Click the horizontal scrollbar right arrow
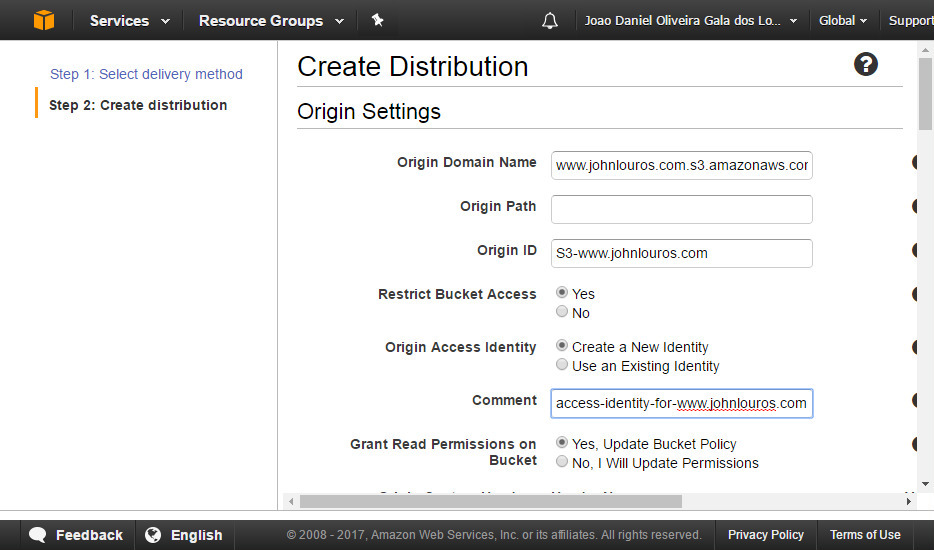The image size is (934, 550). [908, 501]
